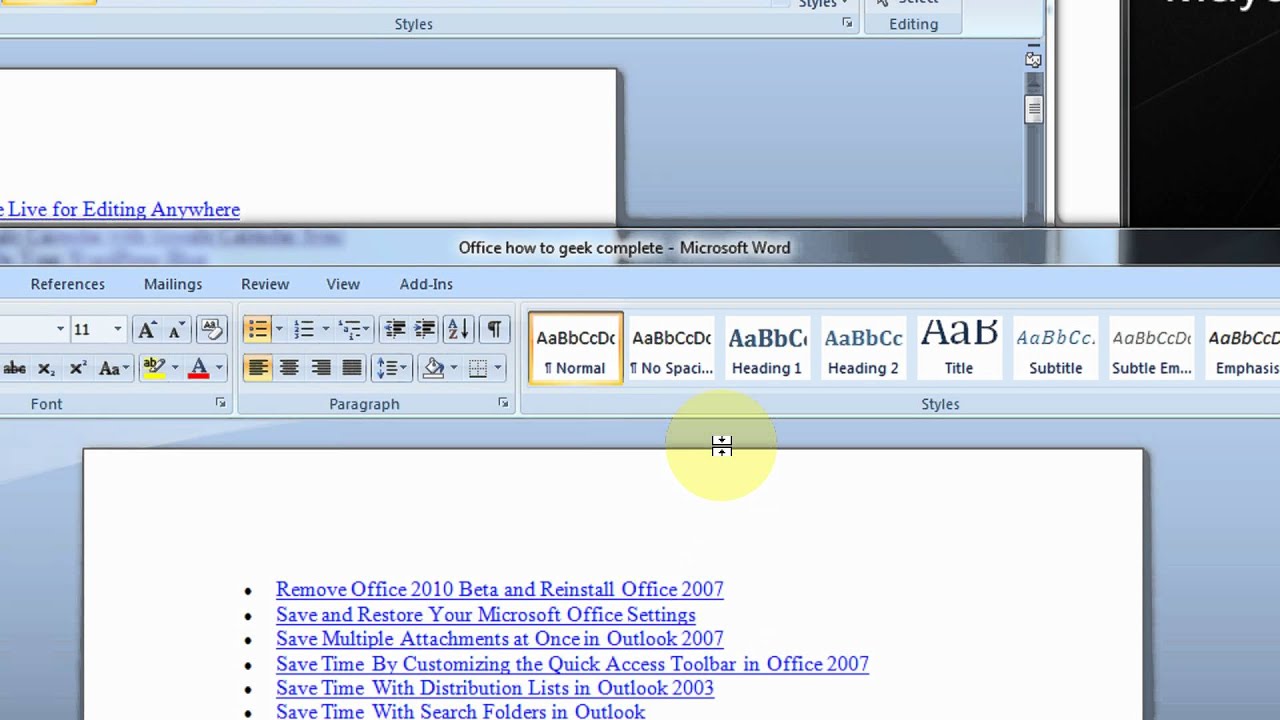Increase paragraph indent
The image size is (1280, 720).
(x=425, y=329)
